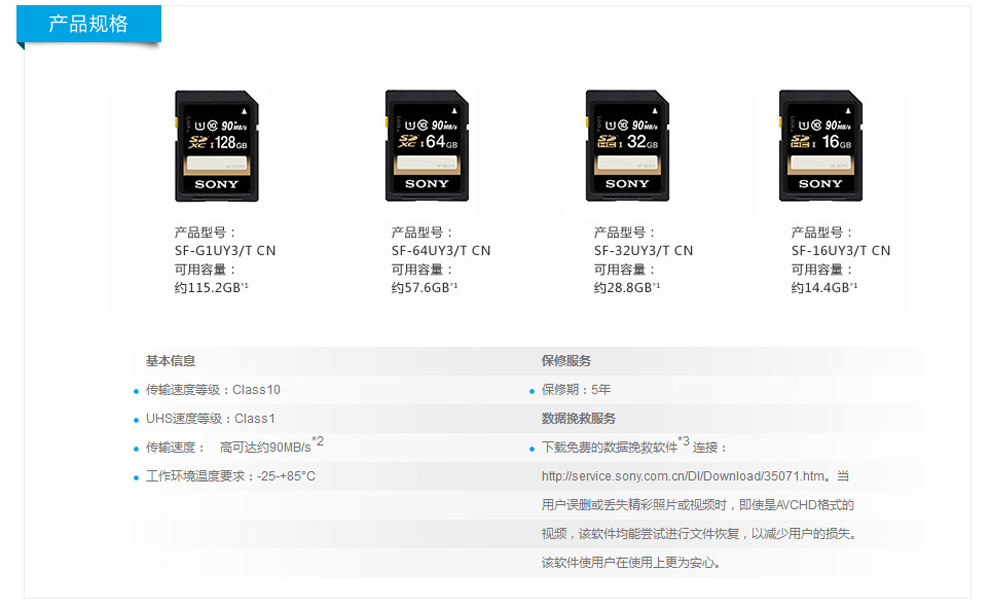Click the 产品规格 section header tab
The width and height of the screenshot is (990, 606).
pyautogui.click(x=89, y=24)
